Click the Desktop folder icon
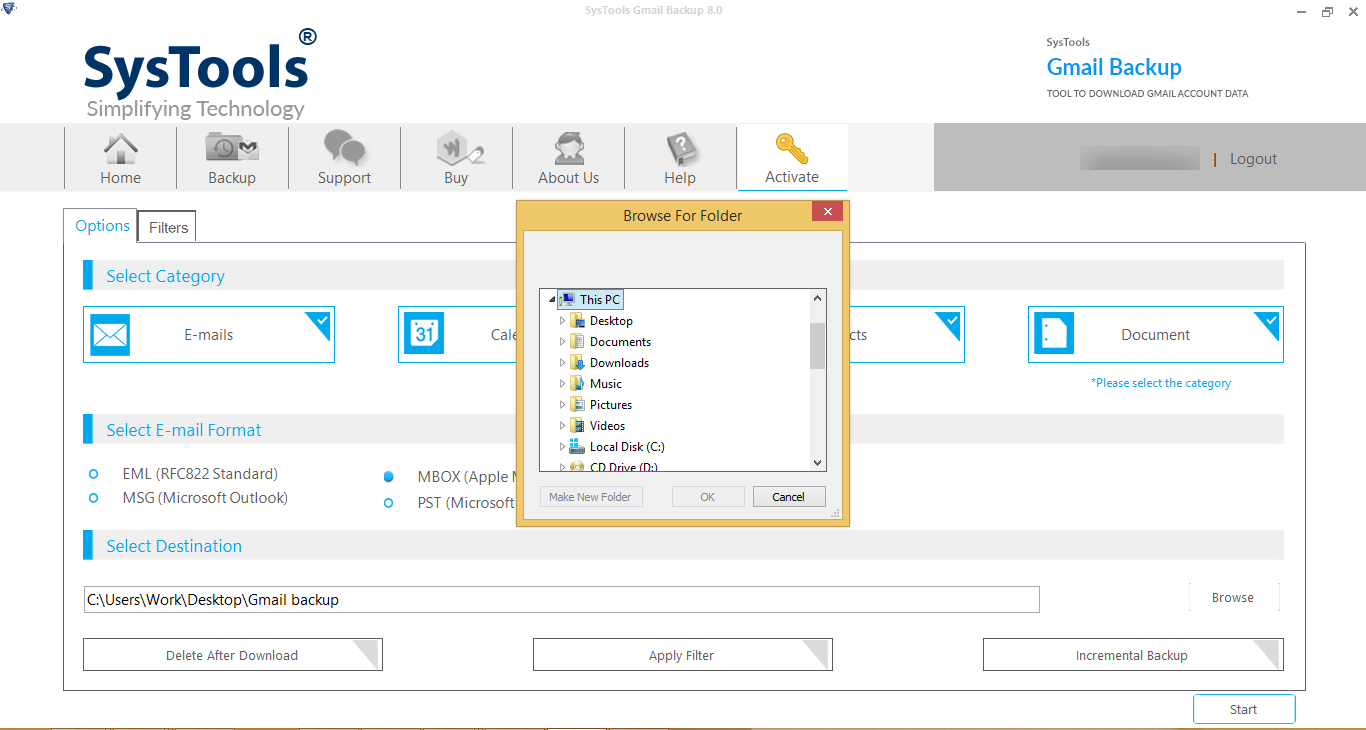 pos(577,320)
